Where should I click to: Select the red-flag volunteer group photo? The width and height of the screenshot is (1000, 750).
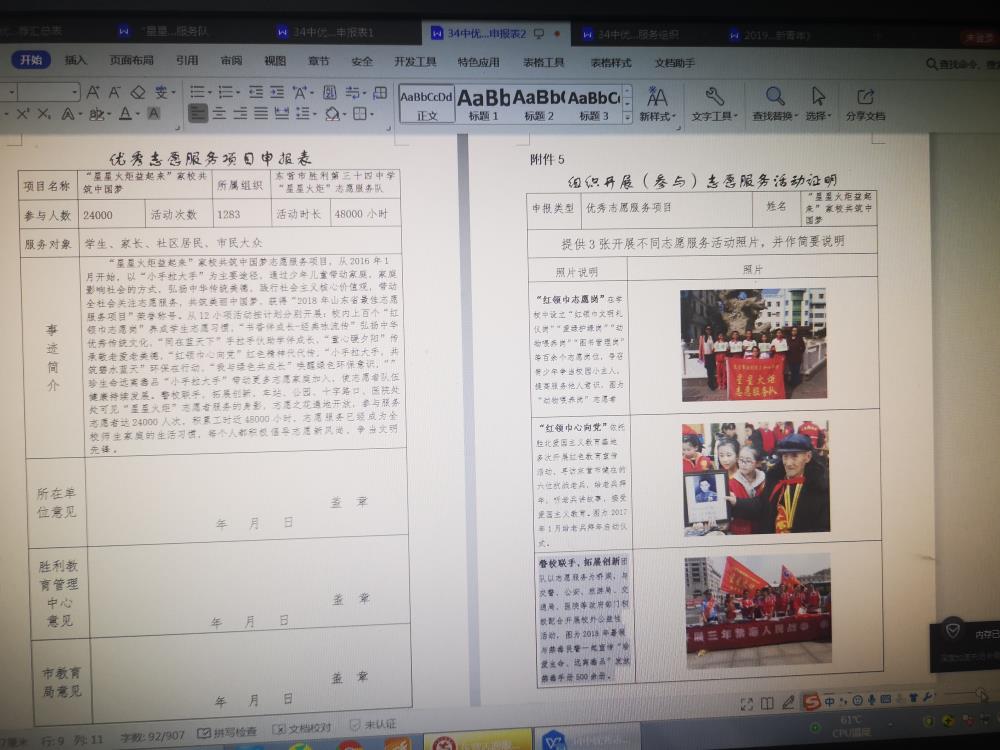754,344
